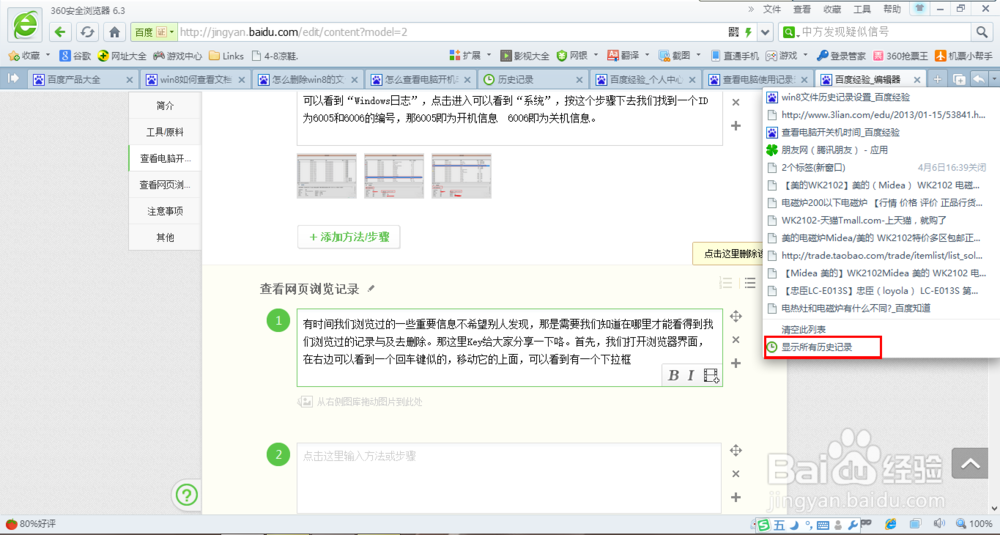Click 添加方法/步骤 button
1000x535 pixels.
point(349,237)
